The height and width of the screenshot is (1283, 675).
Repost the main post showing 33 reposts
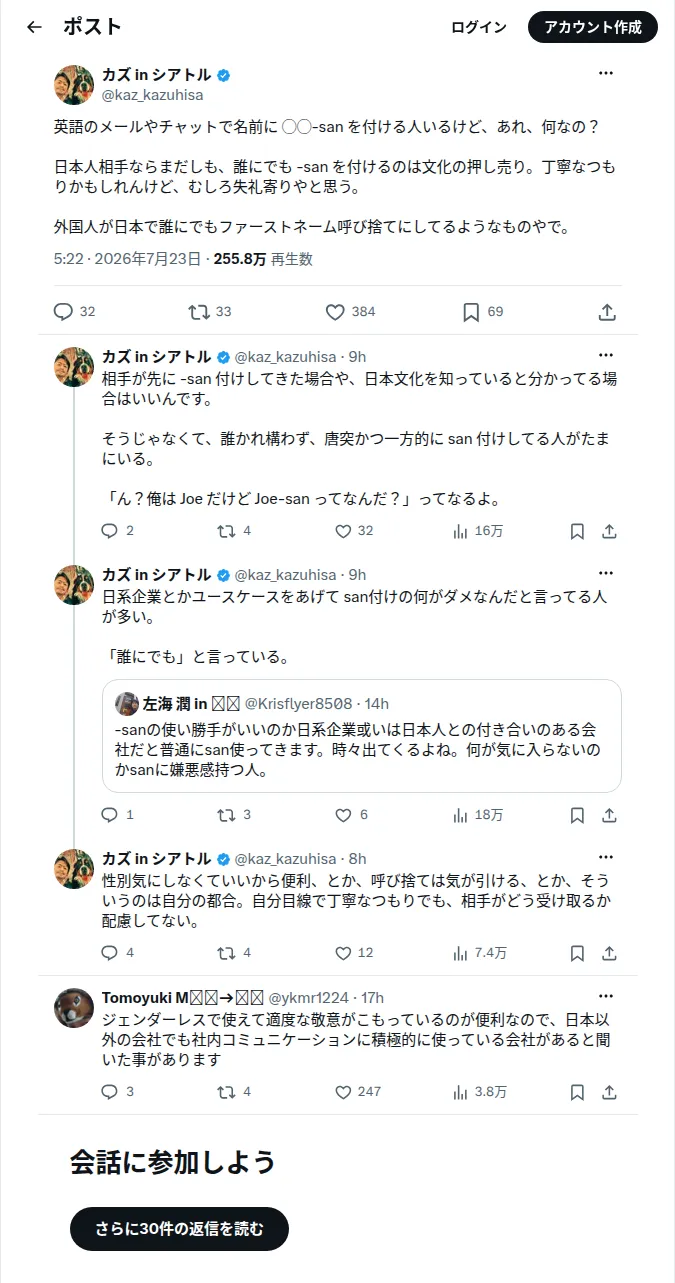click(x=210, y=312)
